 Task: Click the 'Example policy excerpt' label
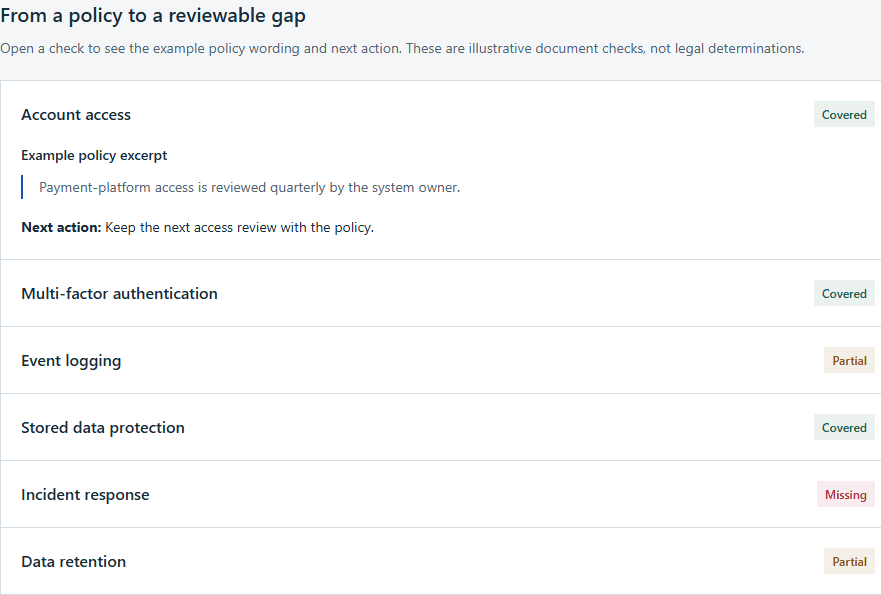94,155
